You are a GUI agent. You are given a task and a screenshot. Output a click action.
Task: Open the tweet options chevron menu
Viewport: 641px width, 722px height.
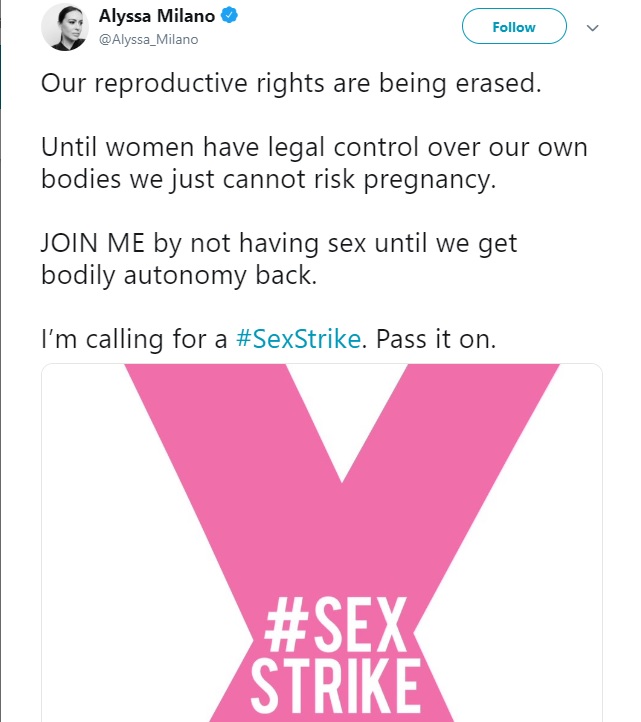[x=593, y=28]
